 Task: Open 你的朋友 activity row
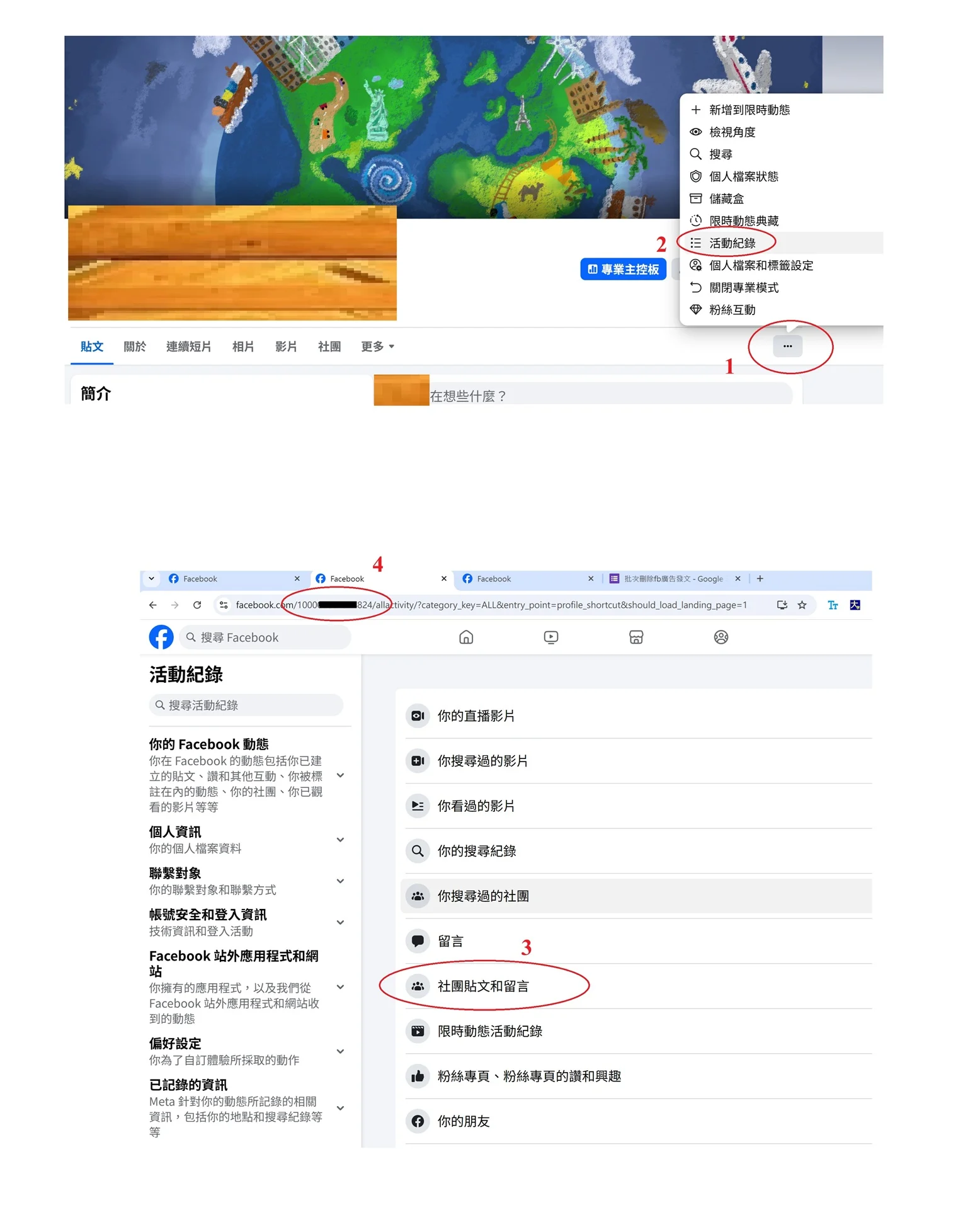636,1121
